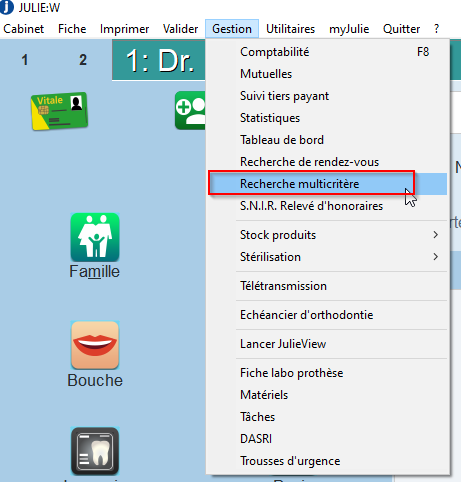Click the Carte Vitale card icon
The image size is (461, 482).
click(59, 111)
